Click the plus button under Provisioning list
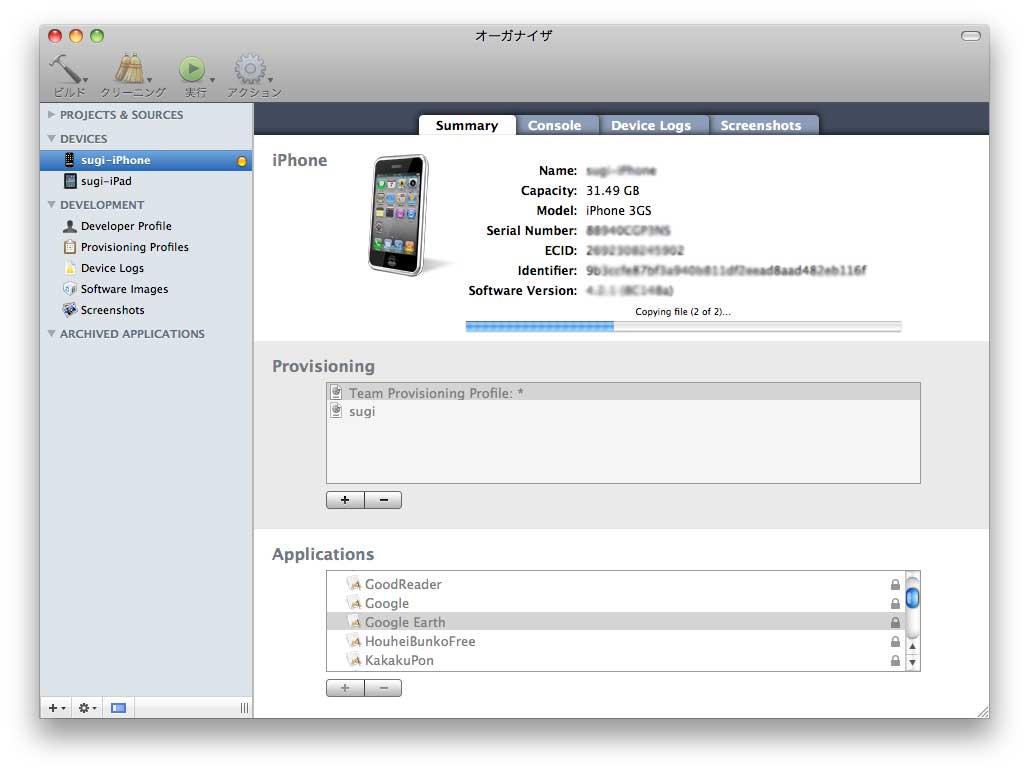Viewport: 1029px width, 773px height. coord(345,500)
